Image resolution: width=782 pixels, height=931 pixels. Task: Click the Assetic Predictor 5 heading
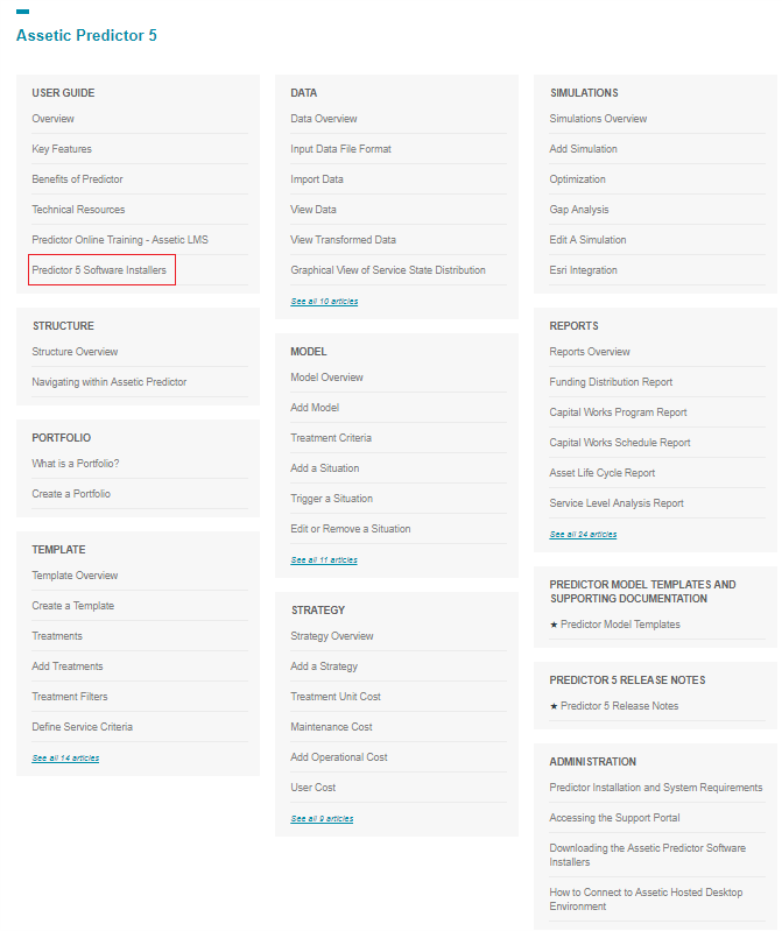[86, 36]
